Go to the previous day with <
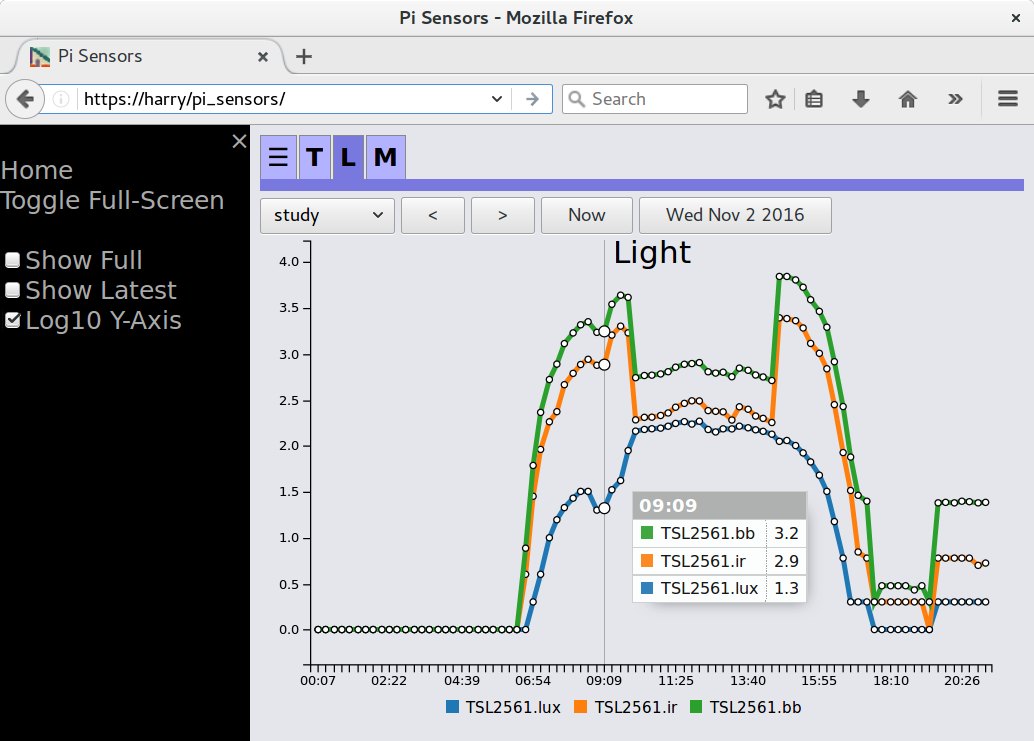 [433, 216]
